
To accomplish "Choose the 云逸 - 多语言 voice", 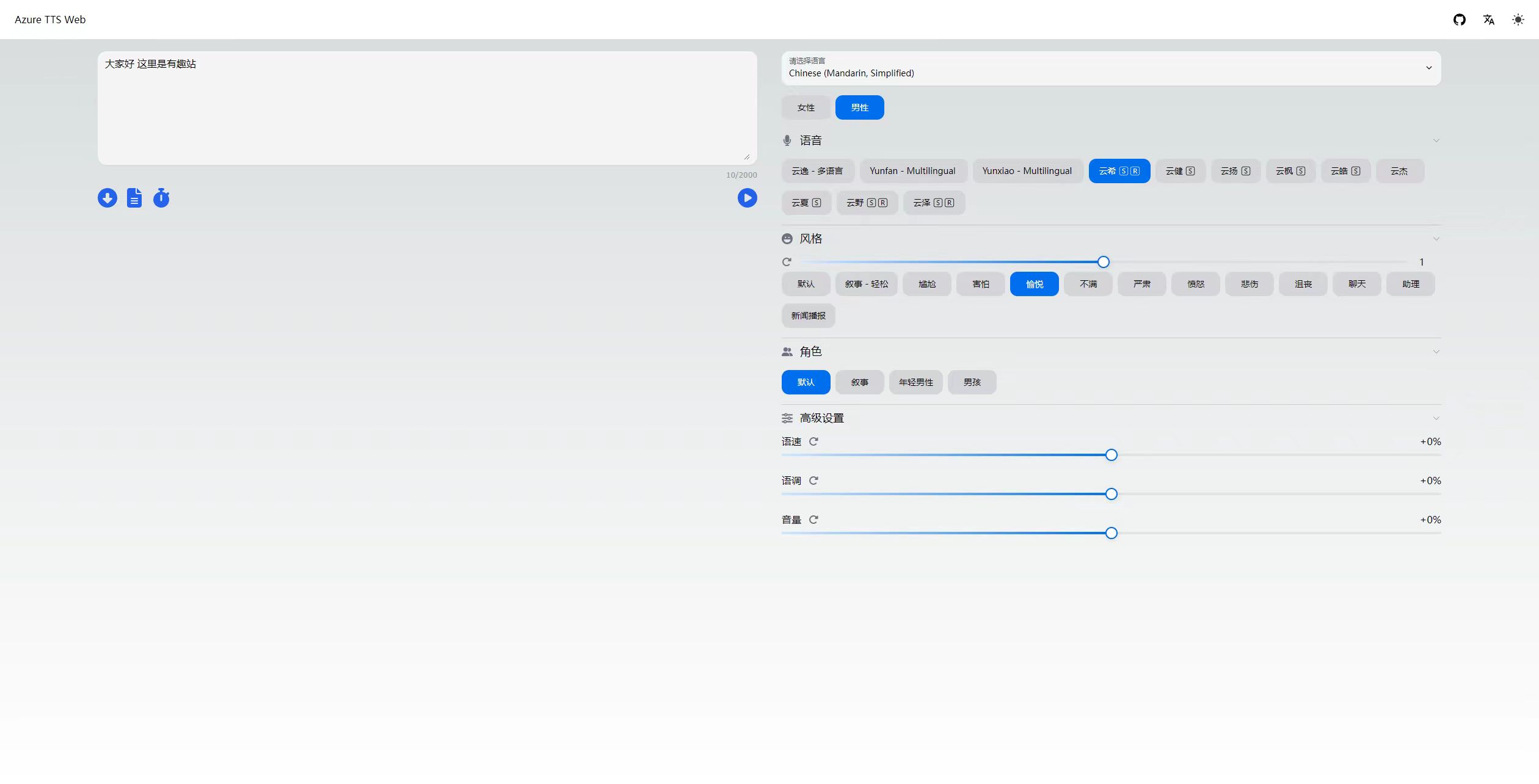I will point(817,171).
